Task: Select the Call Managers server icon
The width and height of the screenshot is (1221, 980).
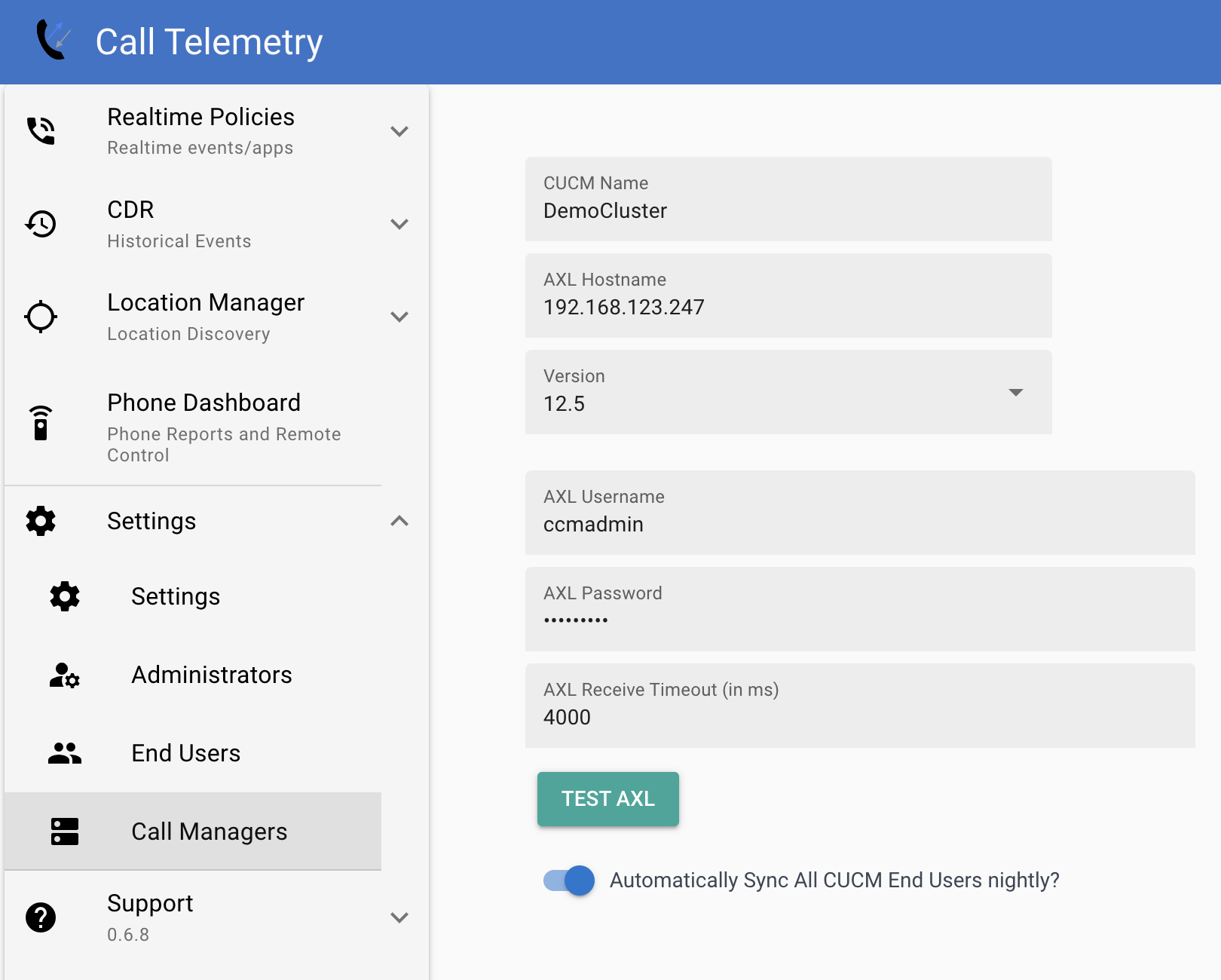Action: 64,831
